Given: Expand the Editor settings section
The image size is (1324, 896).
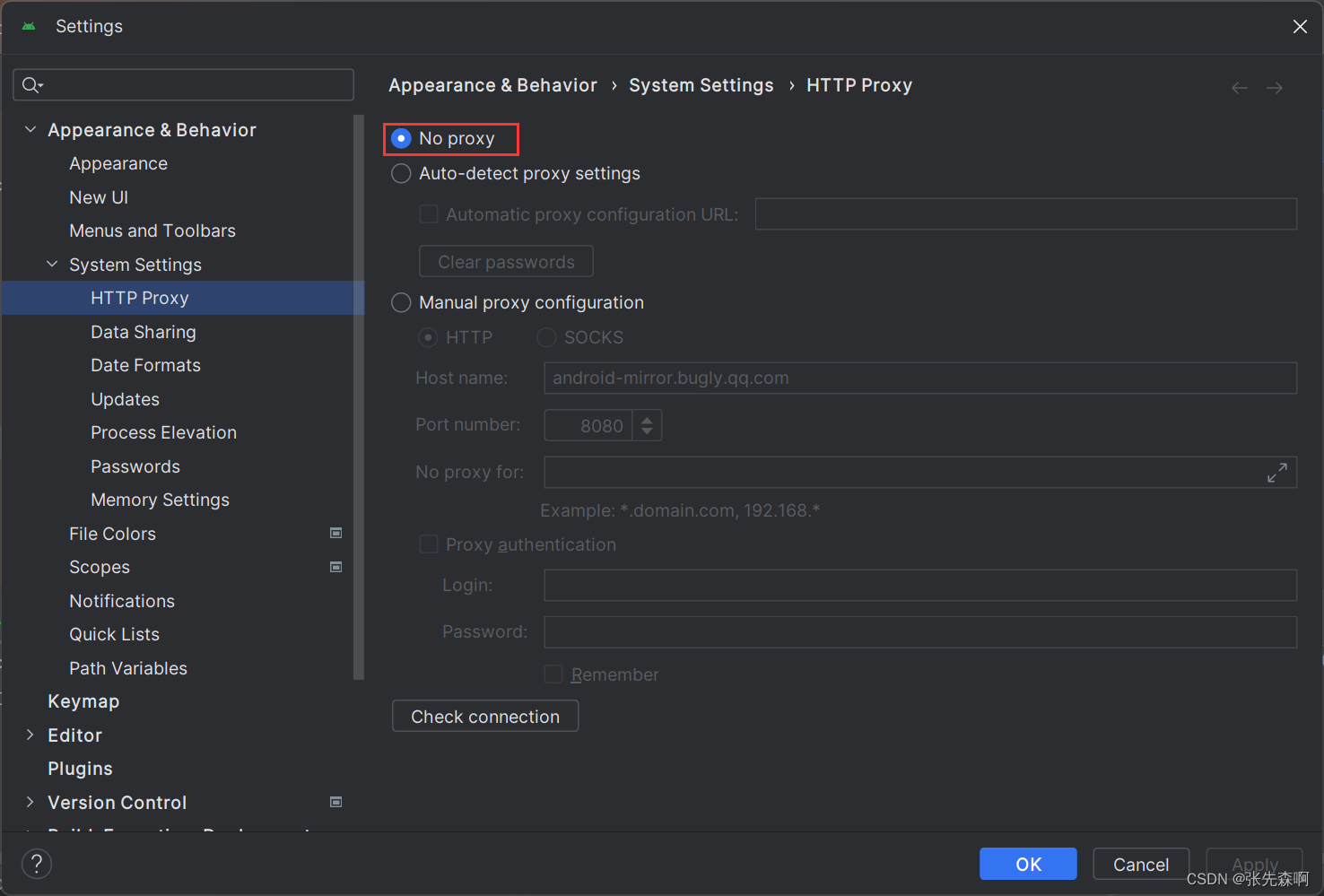Looking at the screenshot, I should (x=30, y=735).
